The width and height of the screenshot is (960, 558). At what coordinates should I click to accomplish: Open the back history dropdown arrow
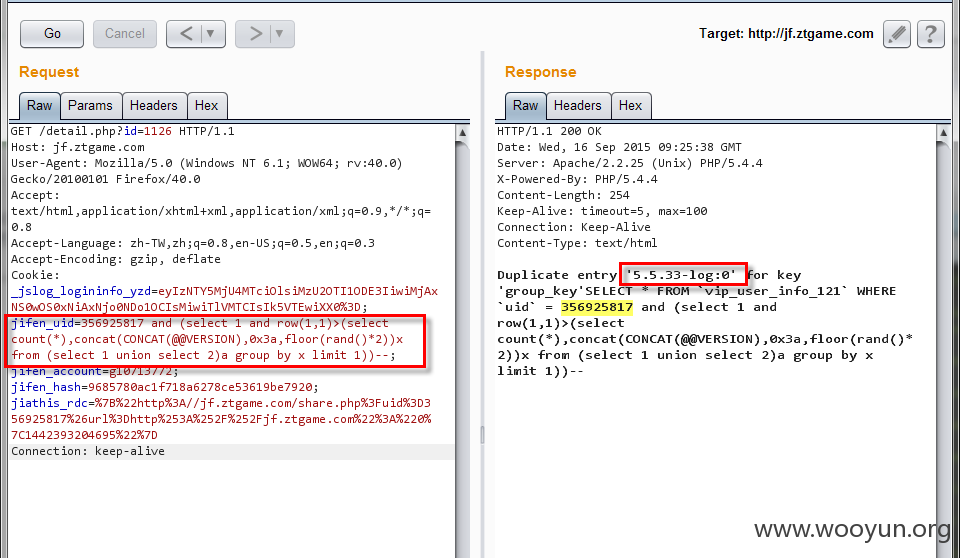(x=211, y=34)
